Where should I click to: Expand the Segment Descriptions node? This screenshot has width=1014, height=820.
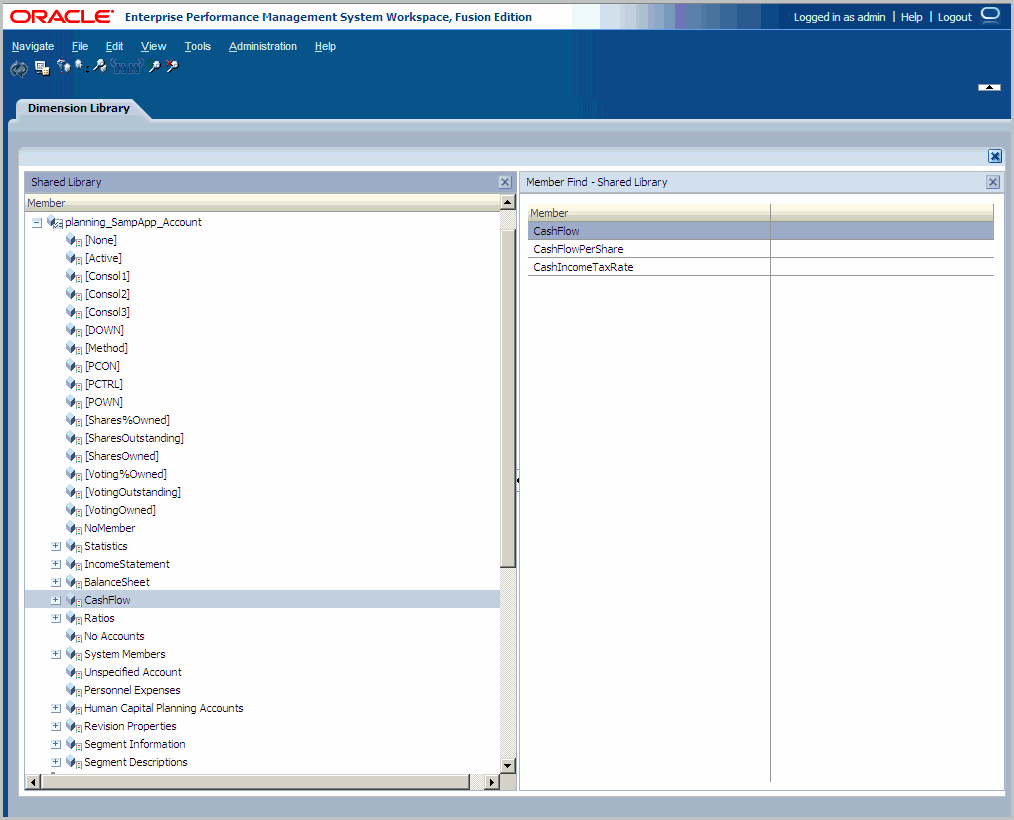56,762
